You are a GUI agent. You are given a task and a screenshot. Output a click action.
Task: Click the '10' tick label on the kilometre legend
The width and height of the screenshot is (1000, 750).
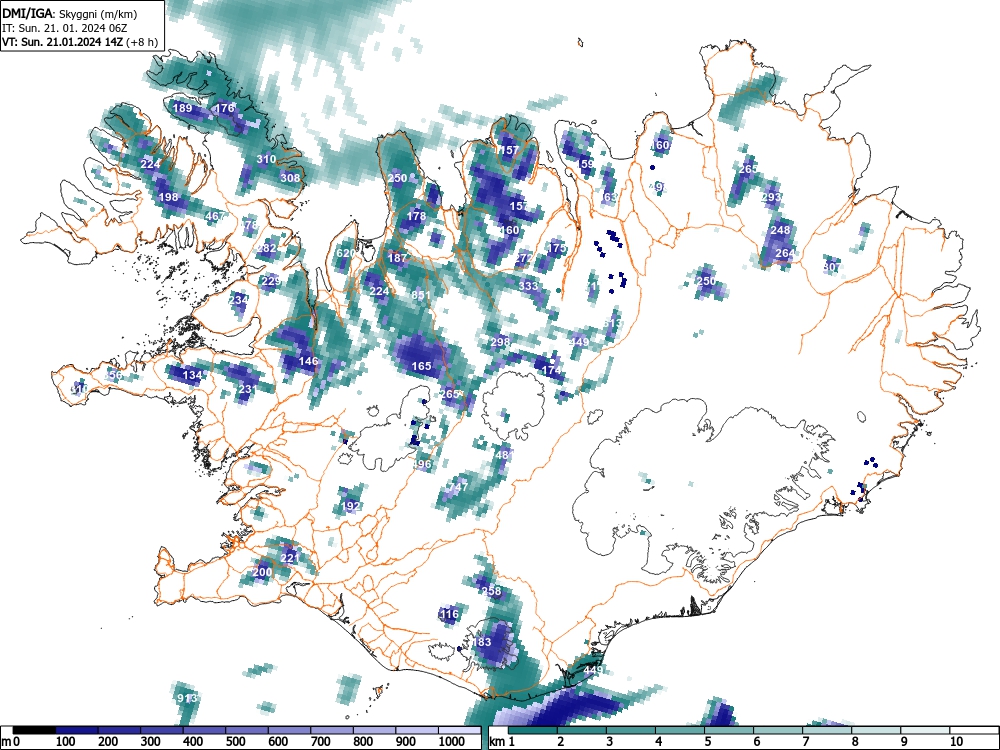955,742
